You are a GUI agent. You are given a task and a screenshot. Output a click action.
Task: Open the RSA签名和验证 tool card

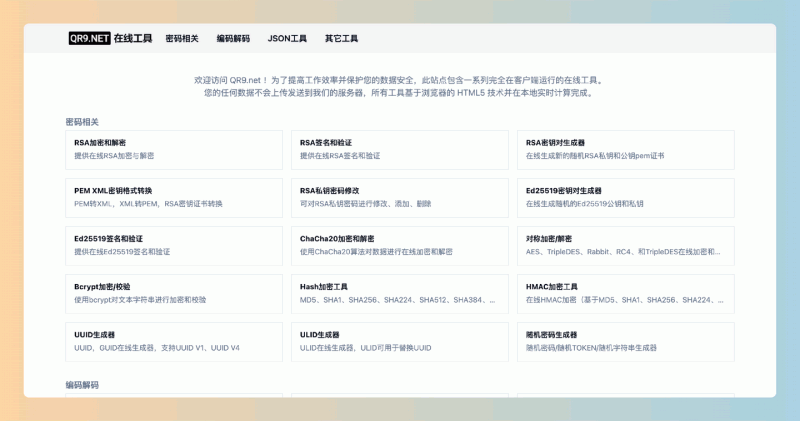click(x=400, y=150)
